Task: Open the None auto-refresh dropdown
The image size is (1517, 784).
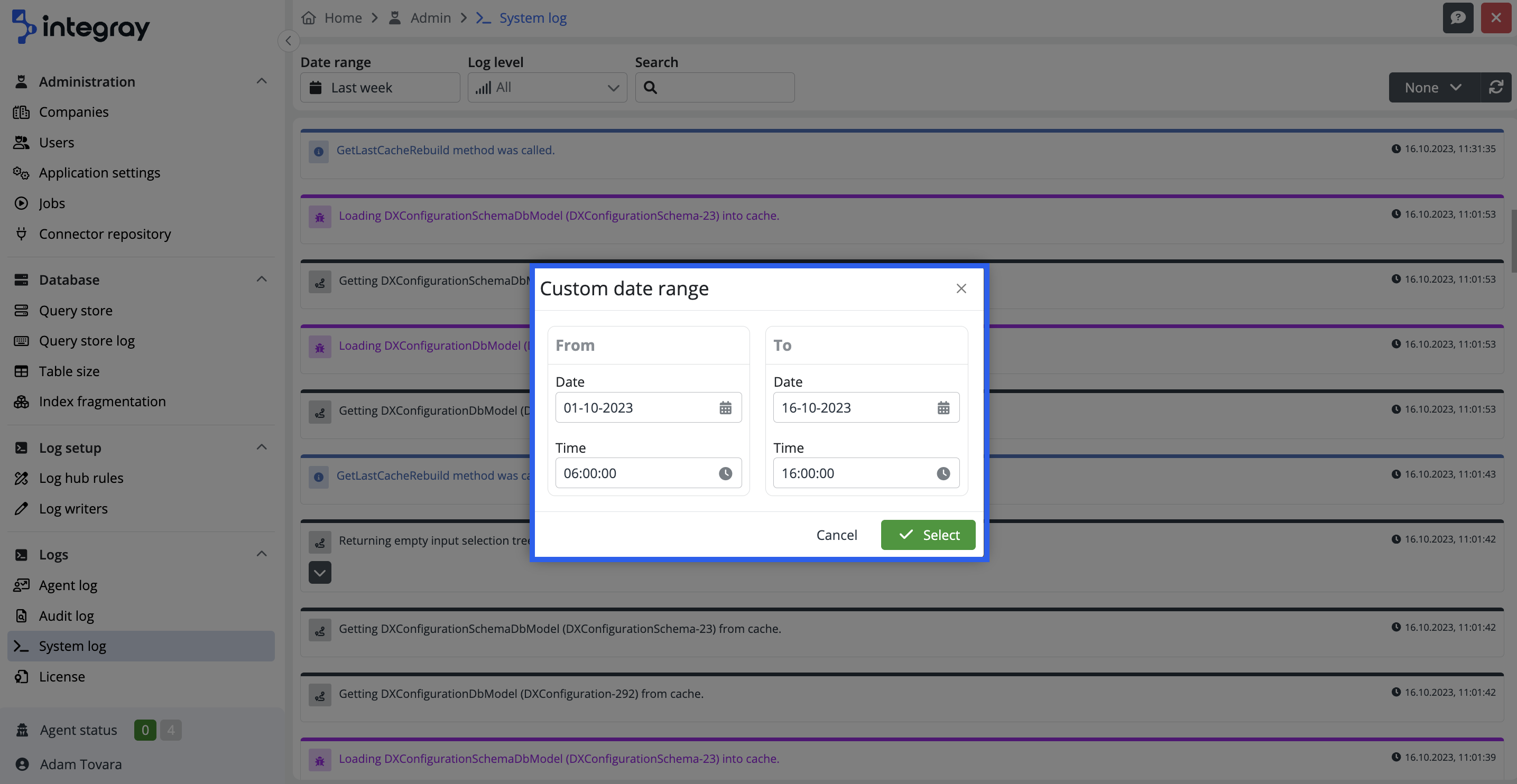Action: click(1433, 87)
